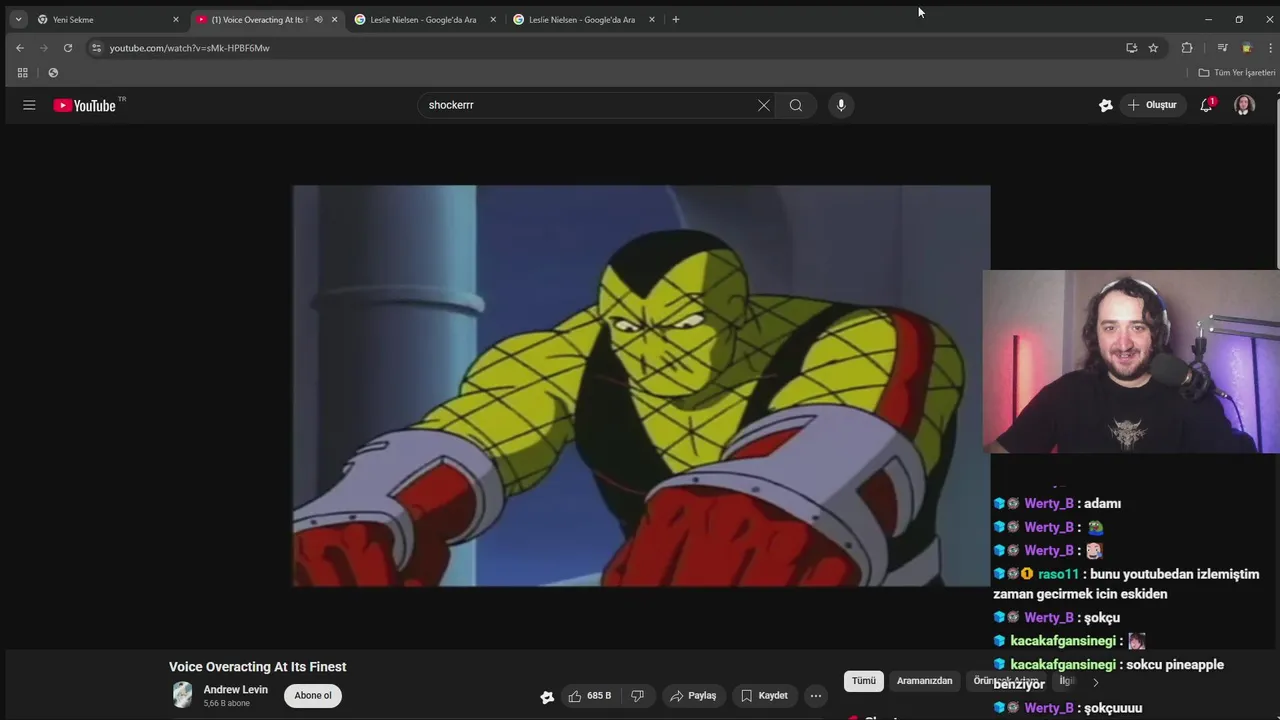Open the apps grid in bookmarks bar
Screen dimensions: 1280x720
point(22,73)
